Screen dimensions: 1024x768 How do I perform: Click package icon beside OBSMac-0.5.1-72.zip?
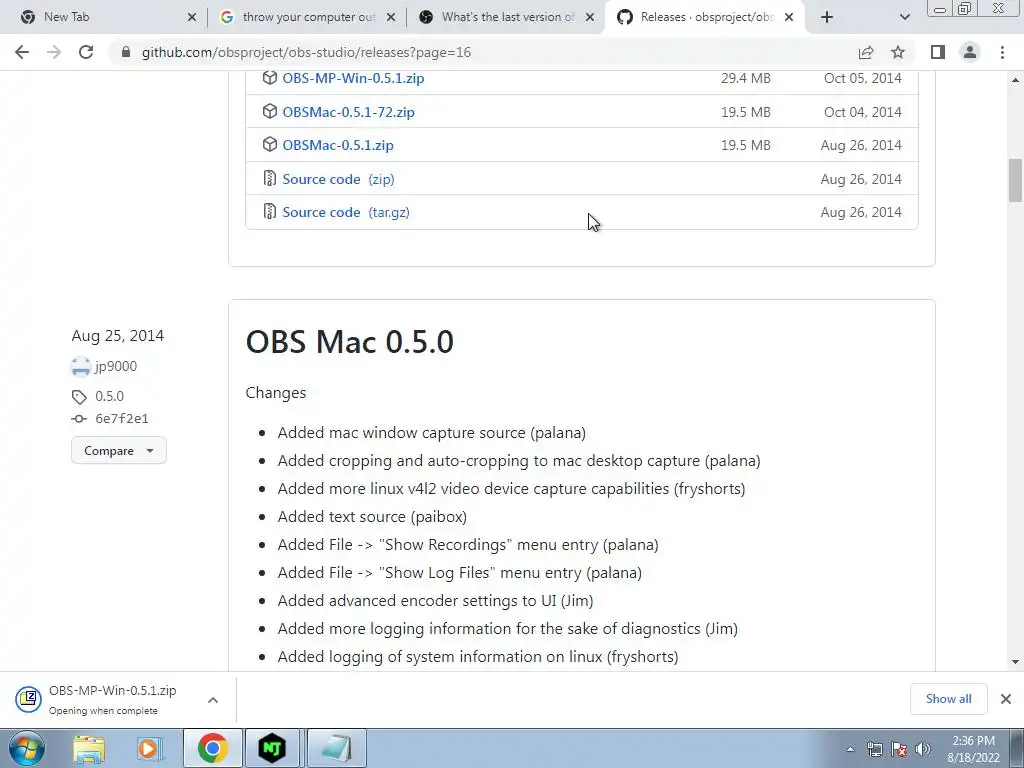[x=270, y=112]
